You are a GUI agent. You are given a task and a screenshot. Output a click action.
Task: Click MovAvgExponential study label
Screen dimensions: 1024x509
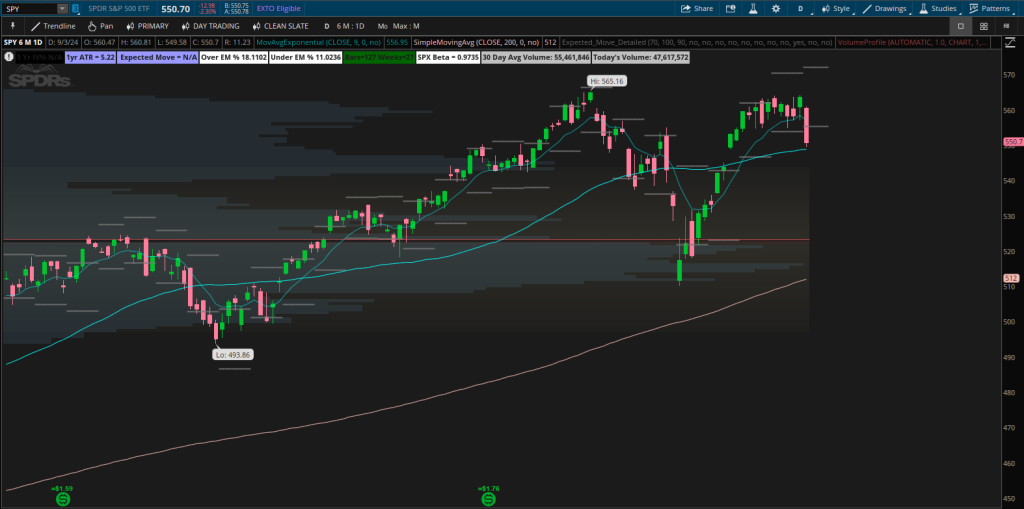tap(319, 42)
